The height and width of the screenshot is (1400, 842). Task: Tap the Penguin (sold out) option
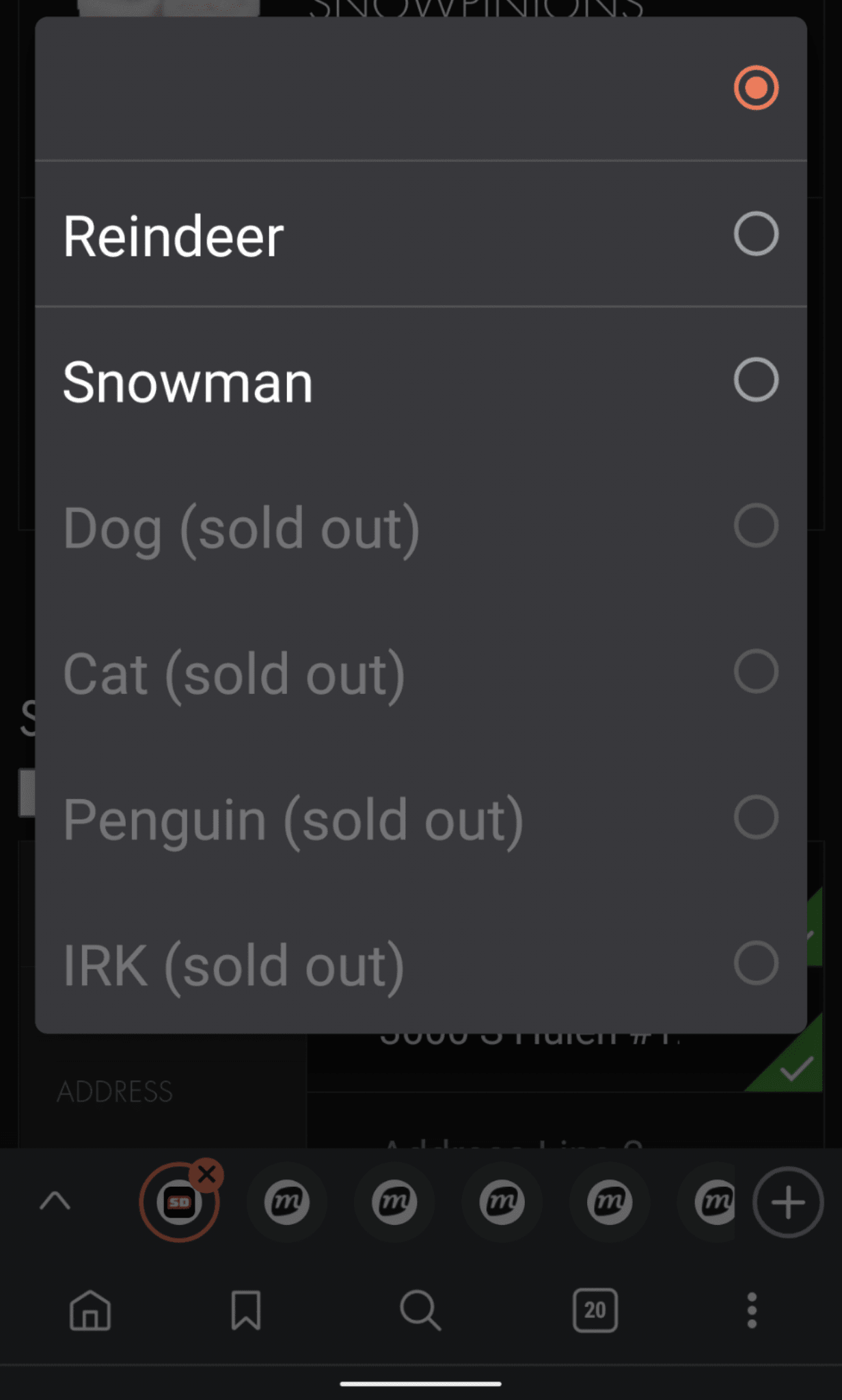293,820
